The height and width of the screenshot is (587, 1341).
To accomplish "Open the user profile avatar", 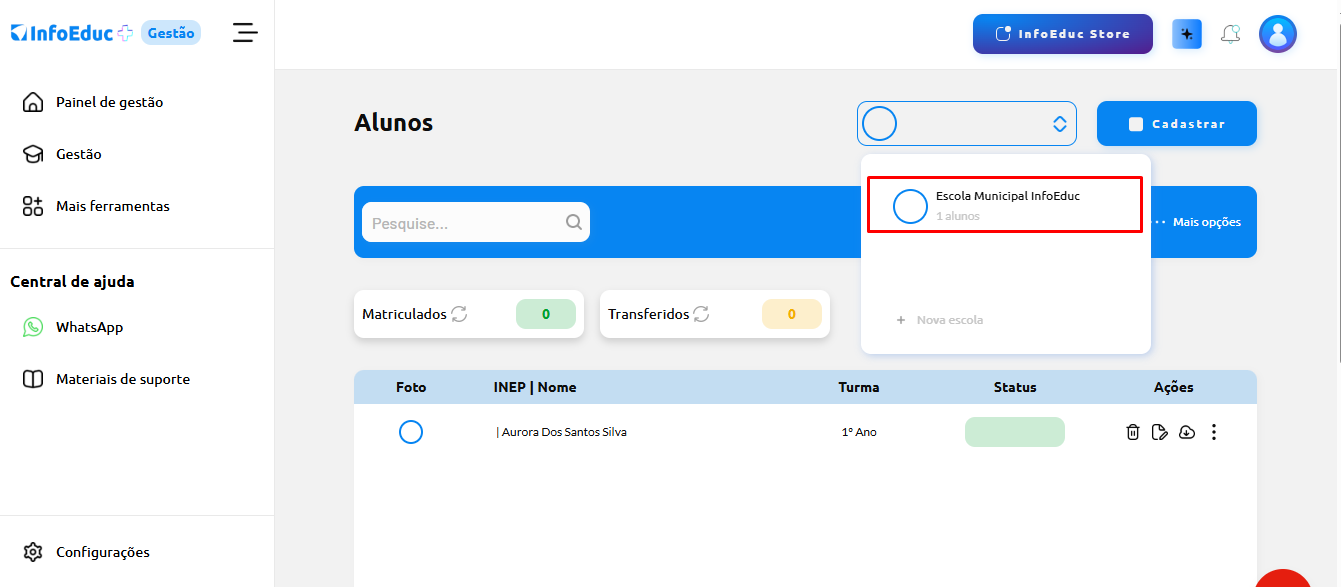I will [1278, 34].
